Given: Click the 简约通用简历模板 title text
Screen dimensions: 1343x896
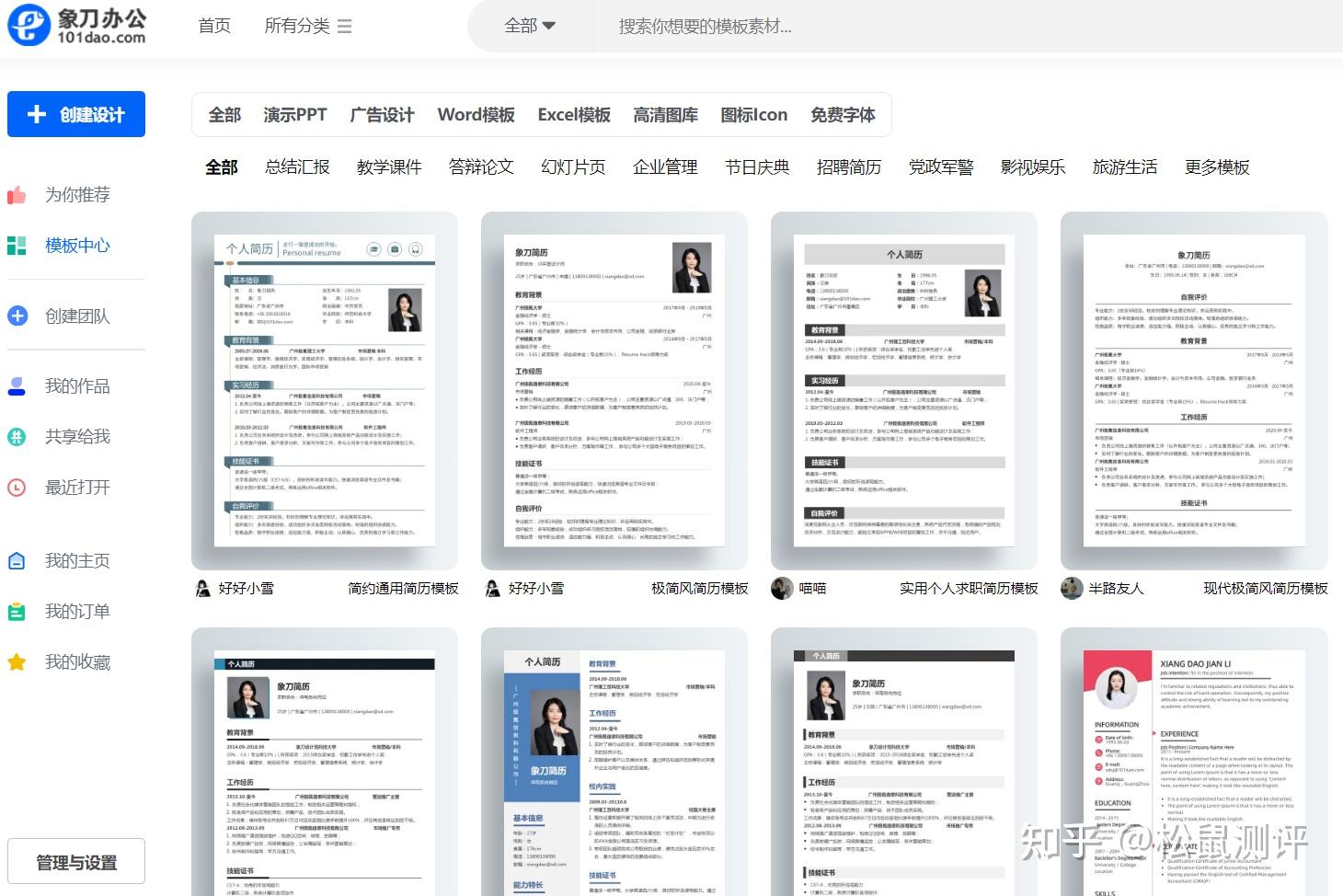Looking at the screenshot, I should 403,589.
